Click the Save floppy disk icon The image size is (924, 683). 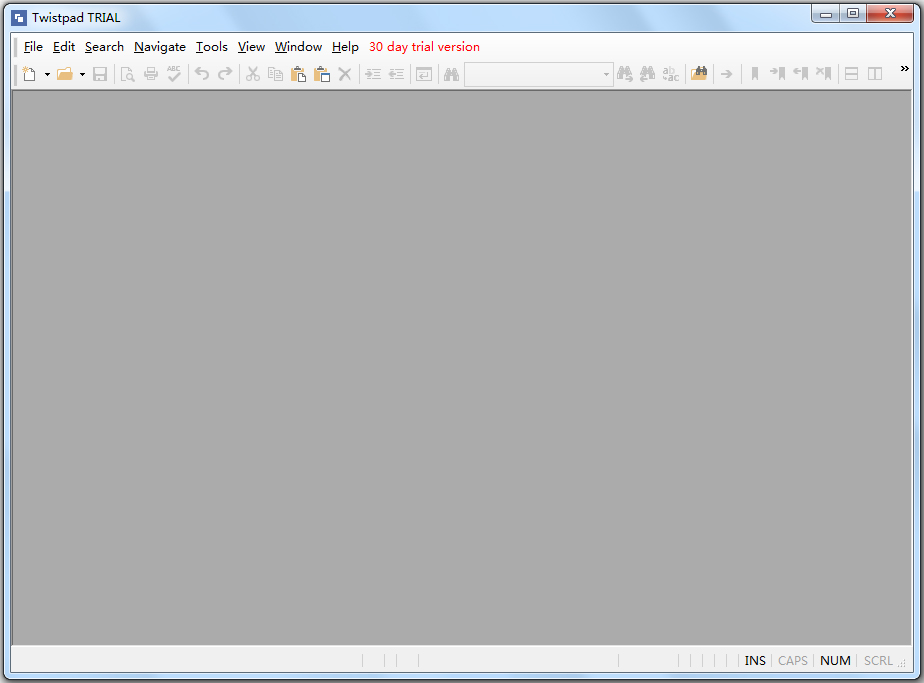point(100,74)
